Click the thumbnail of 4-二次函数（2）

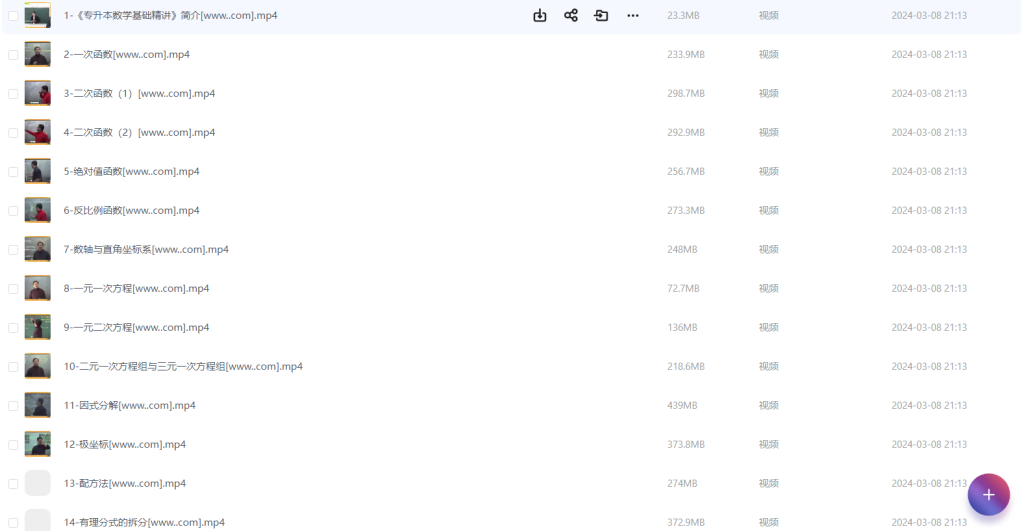38,132
